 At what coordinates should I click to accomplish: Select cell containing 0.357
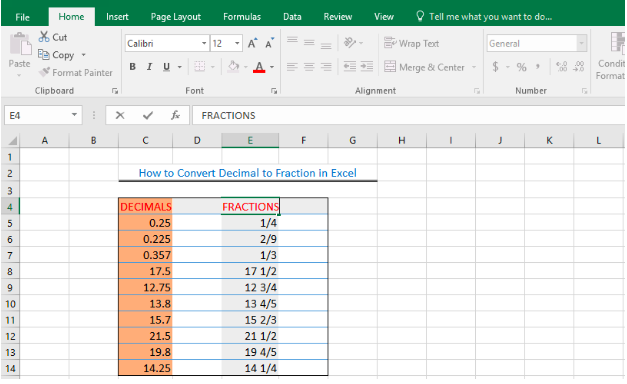(x=146, y=255)
